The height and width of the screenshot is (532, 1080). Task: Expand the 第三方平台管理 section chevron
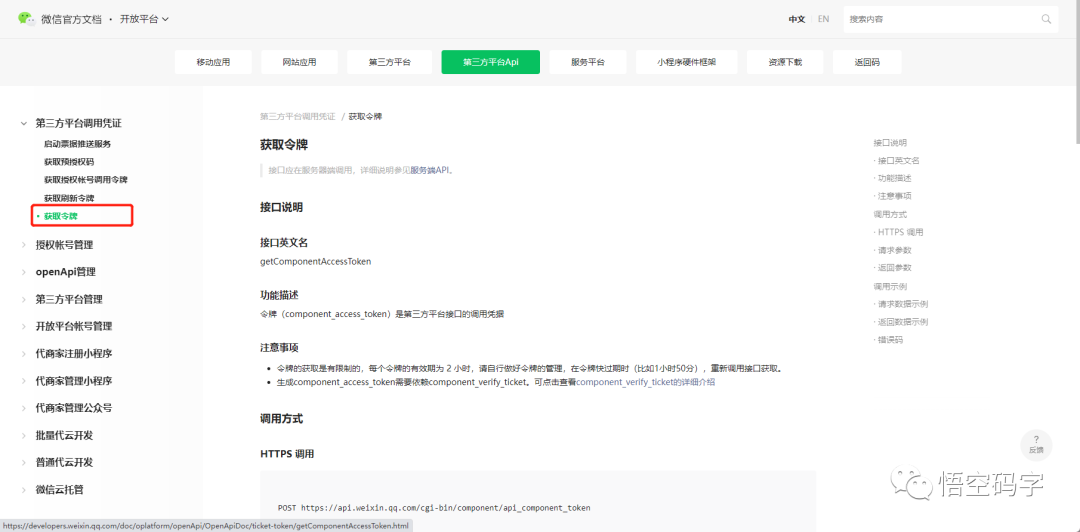click(23, 299)
